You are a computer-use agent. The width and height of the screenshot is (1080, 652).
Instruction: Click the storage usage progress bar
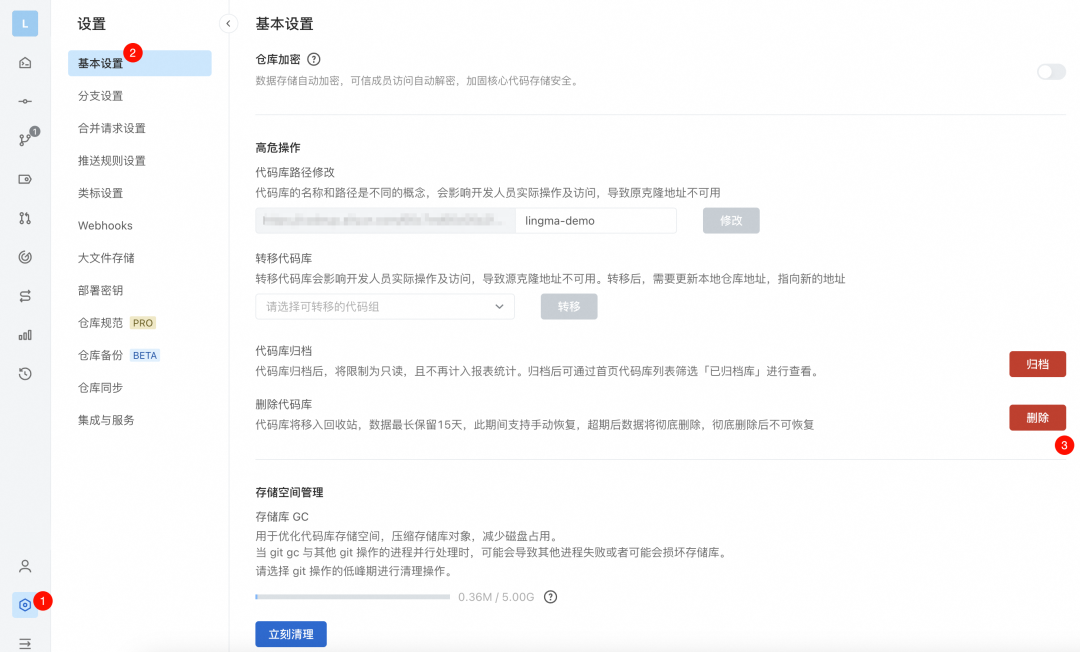[x=352, y=597]
